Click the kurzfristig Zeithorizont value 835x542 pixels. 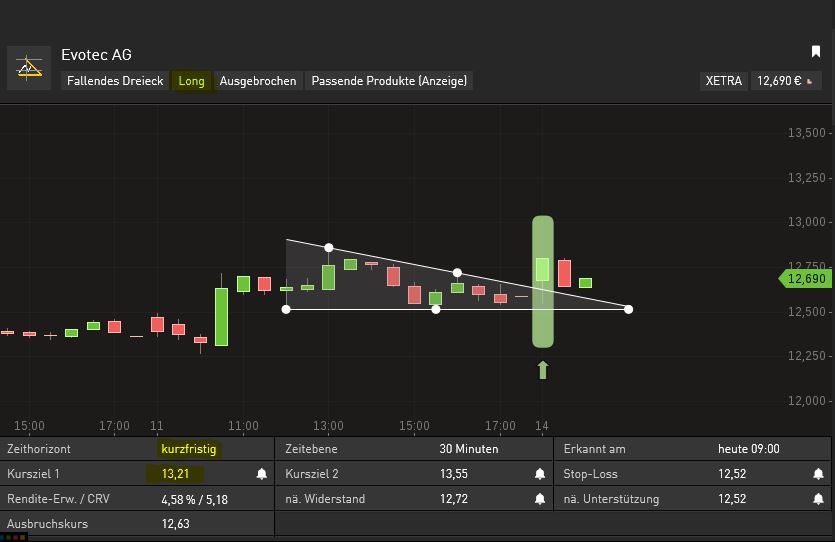[189, 449]
